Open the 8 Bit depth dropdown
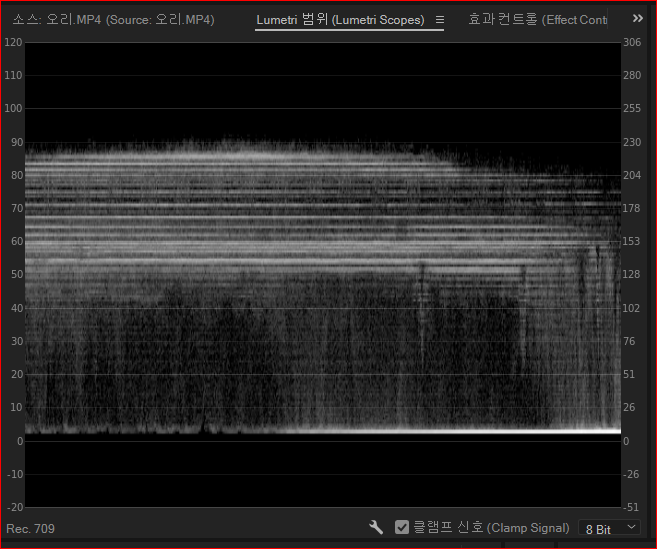 [x=609, y=528]
